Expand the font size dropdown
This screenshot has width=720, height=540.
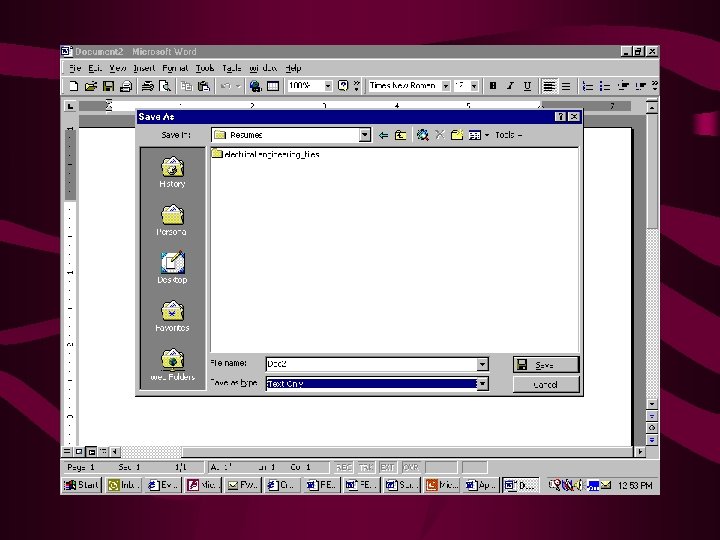click(474, 86)
